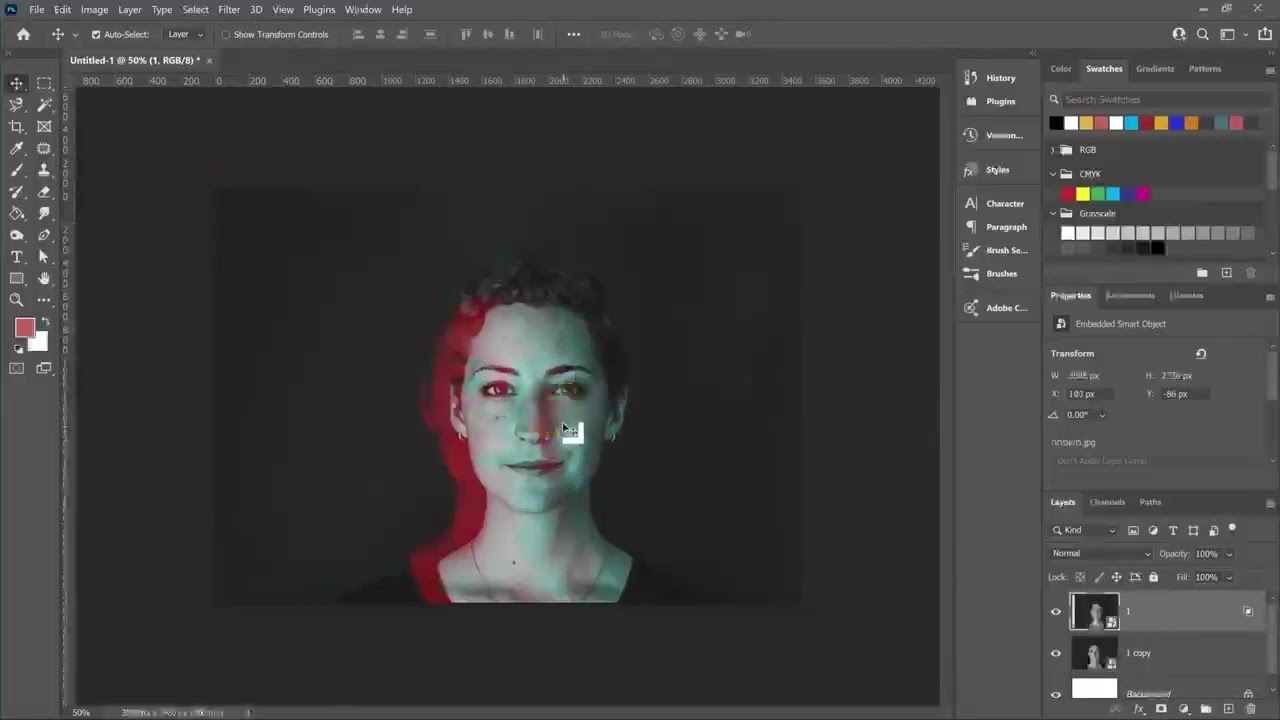Select the Move tool

click(17, 83)
